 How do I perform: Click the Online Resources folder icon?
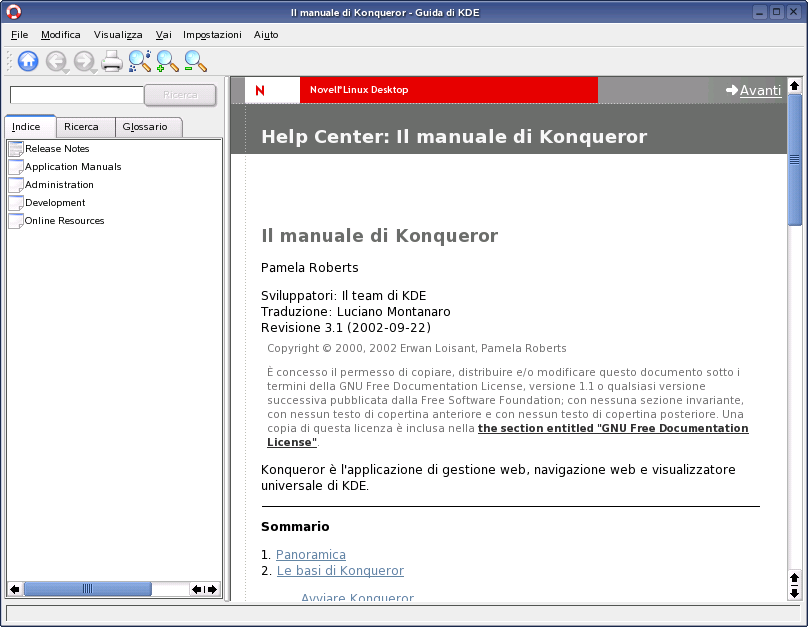[16, 221]
